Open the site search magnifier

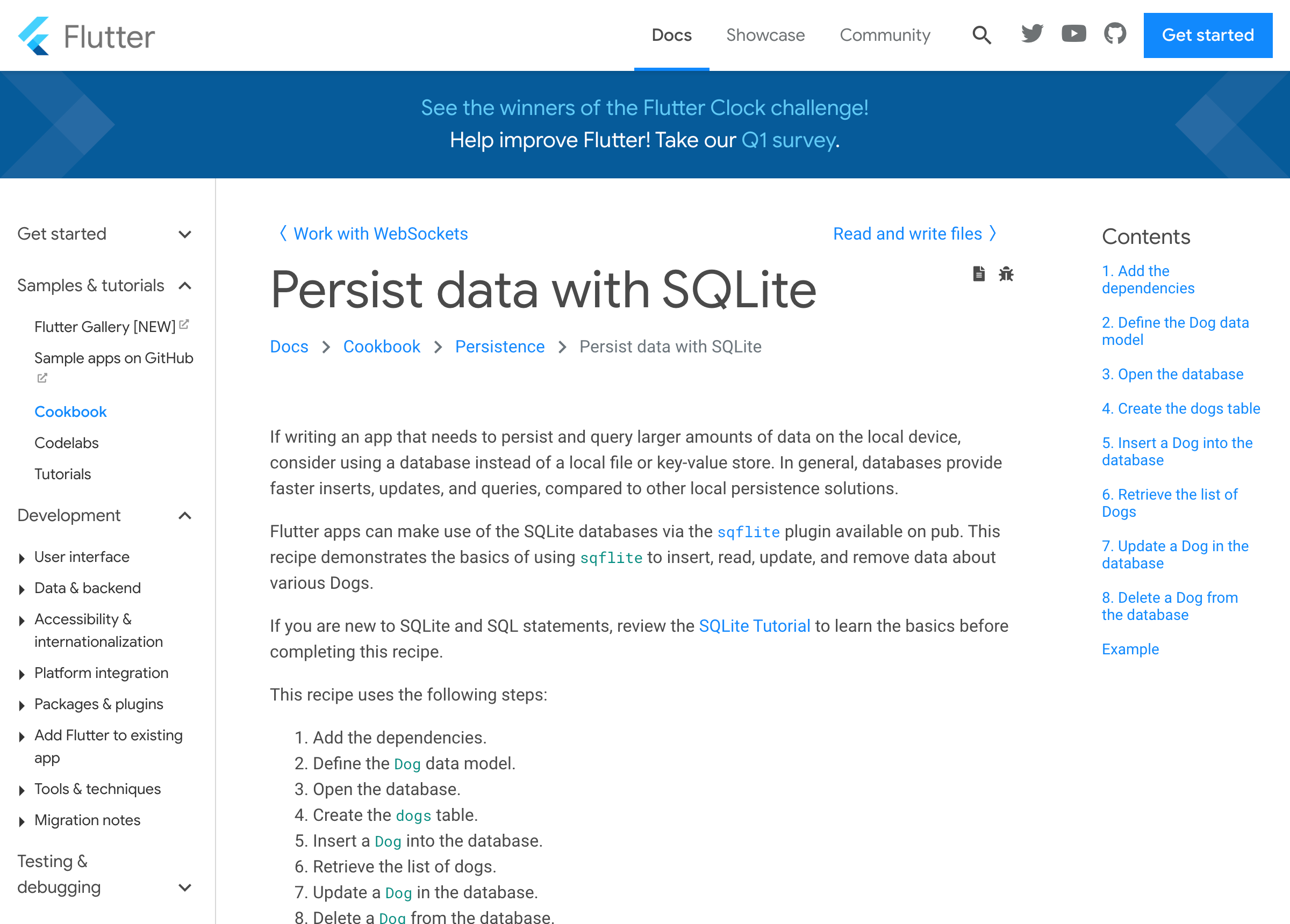click(981, 35)
